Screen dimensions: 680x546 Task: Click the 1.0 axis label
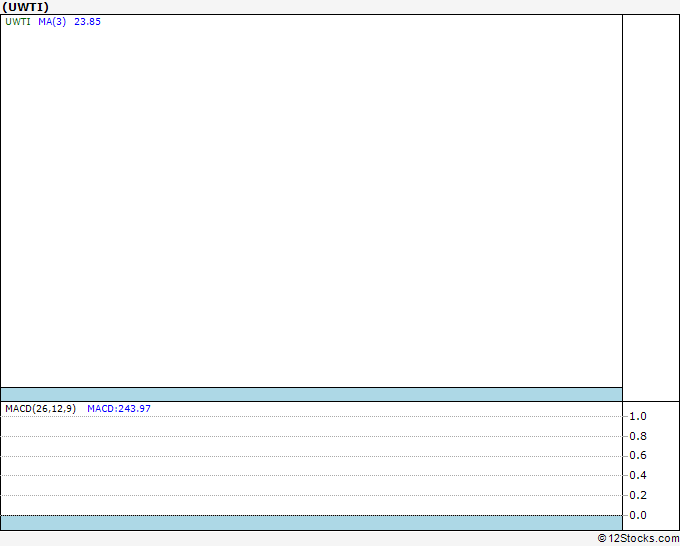point(638,416)
